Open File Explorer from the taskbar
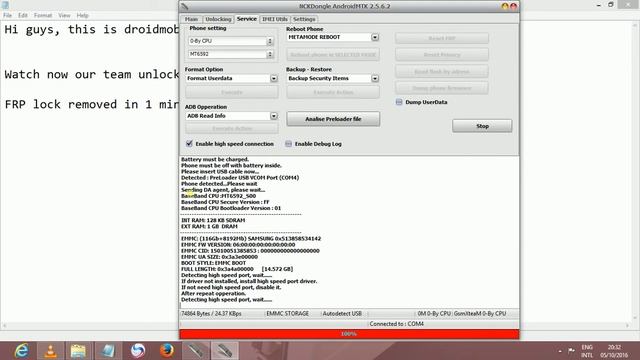This screenshot has height=360, width=640. (x=78, y=351)
